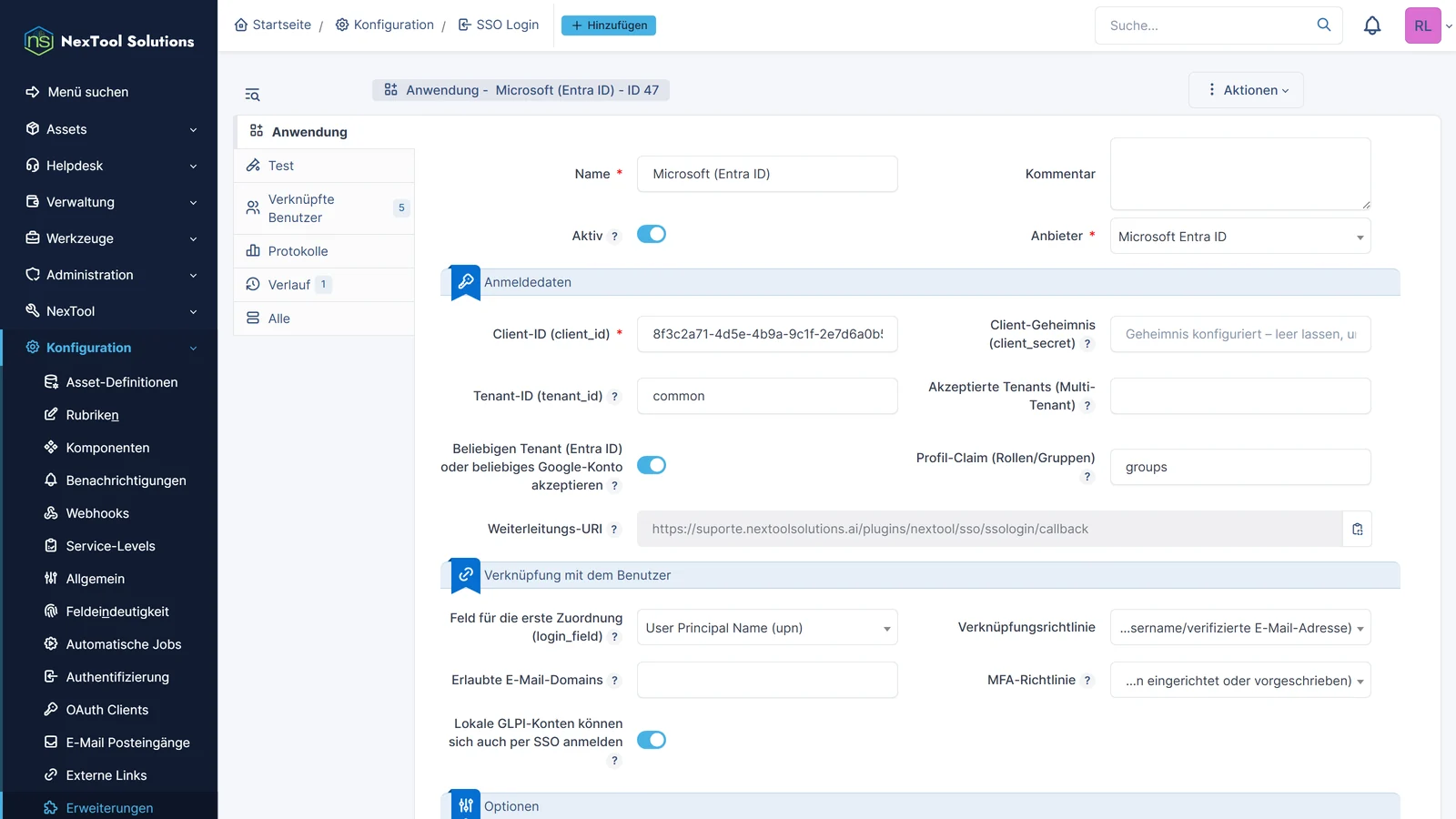Screen dimensions: 1456x819
Task: Expand the Assets sidebar menu
Action: click(109, 129)
